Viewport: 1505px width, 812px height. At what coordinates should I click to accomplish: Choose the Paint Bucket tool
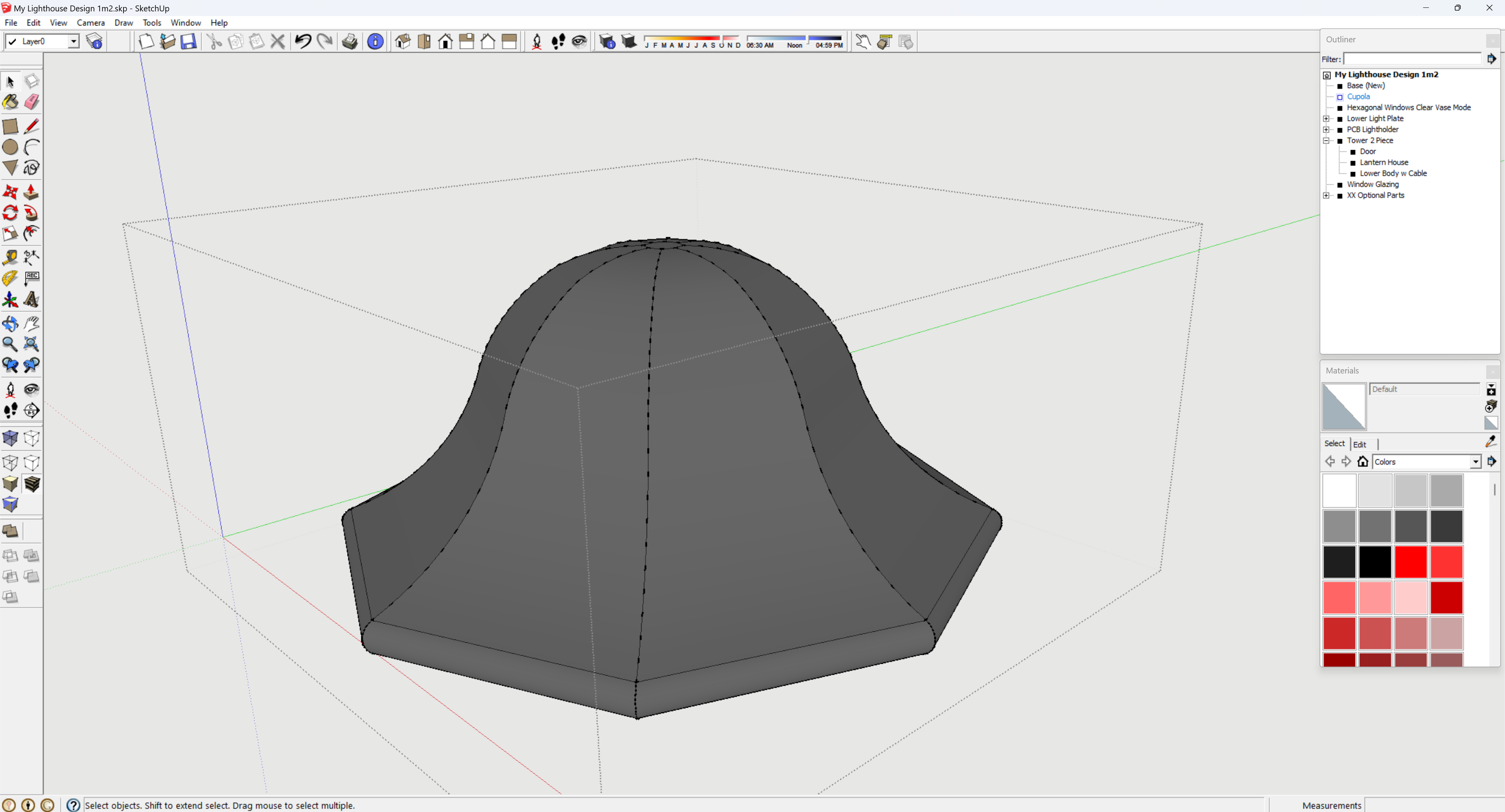[10, 102]
